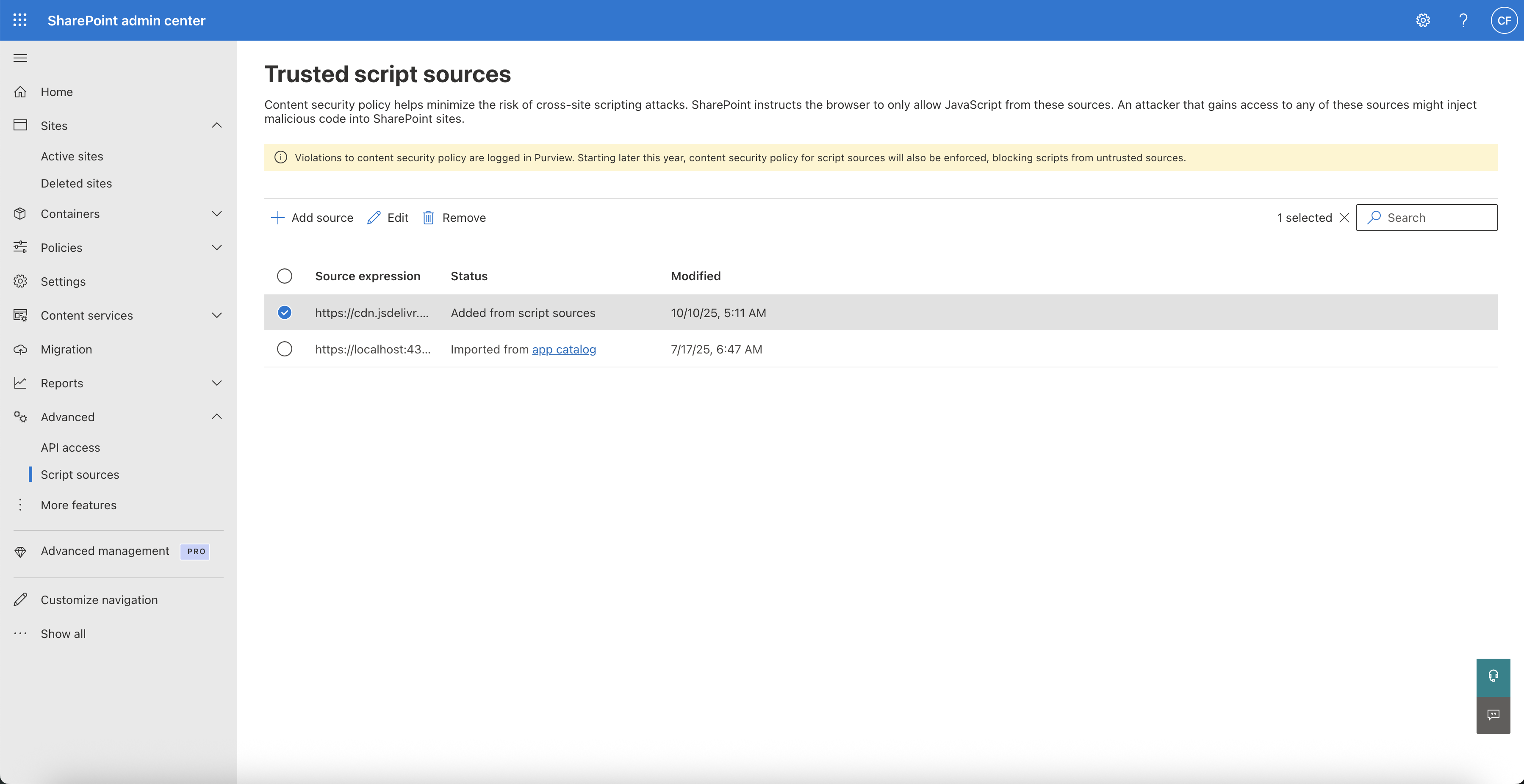The width and height of the screenshot is (1524, 784).
Task: Collapse the Advanced section chevron
Action: click(x=217, y=417)
